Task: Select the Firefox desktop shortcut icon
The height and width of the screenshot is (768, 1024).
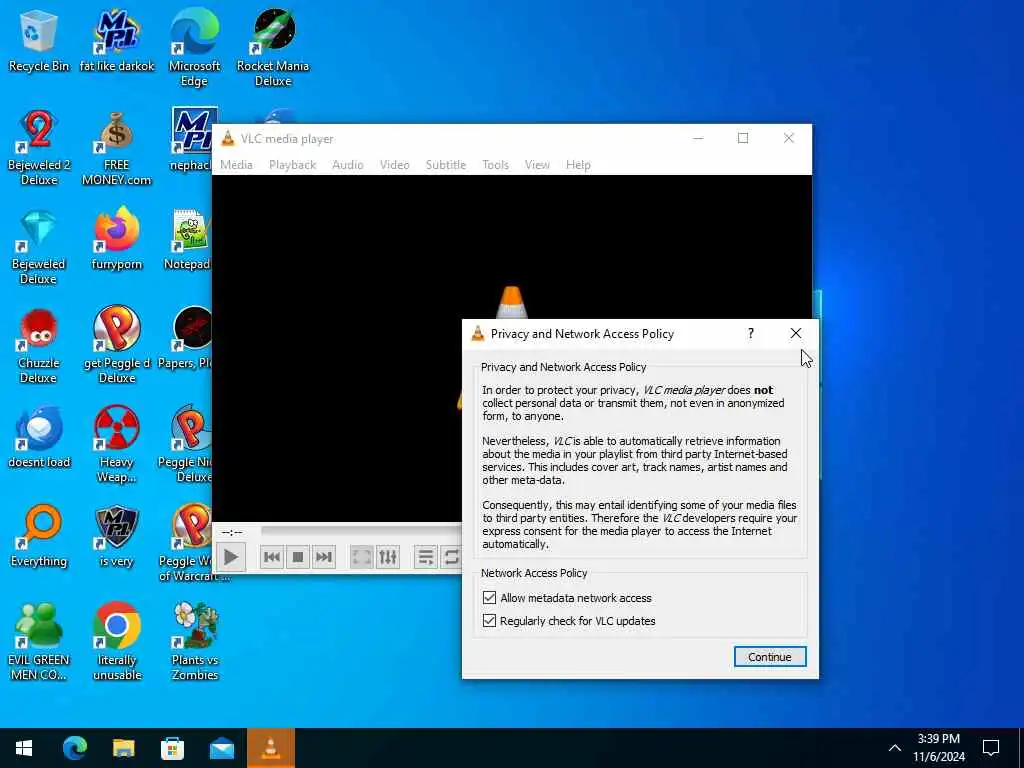Action: (117, 239)
